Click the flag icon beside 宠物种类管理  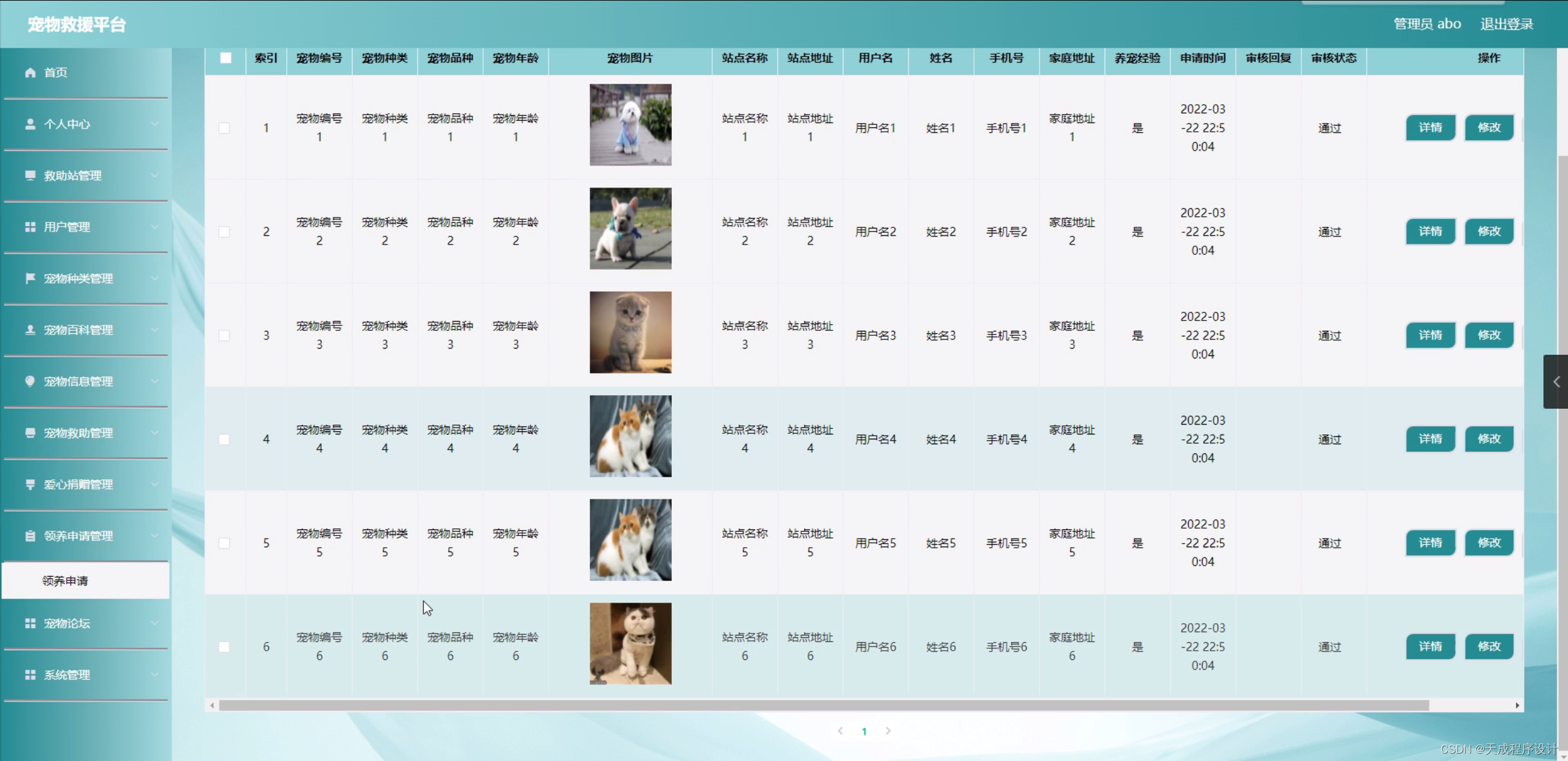(x=30, y=279)
